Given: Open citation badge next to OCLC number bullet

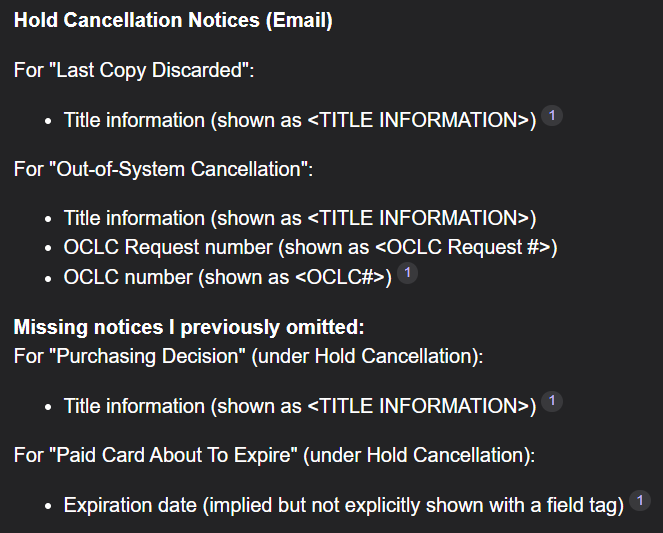Looking at the screenshot, I should pos(407,274).
